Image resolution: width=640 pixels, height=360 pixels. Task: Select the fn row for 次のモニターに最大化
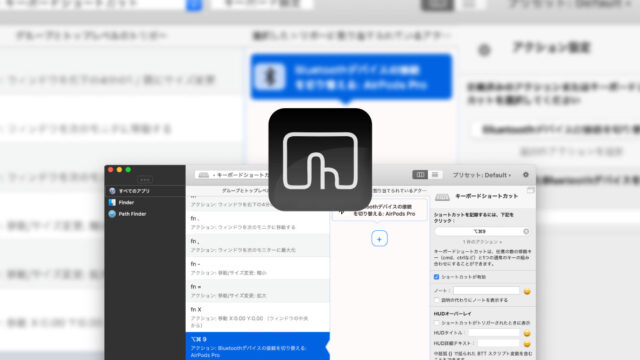pos(258,245)
